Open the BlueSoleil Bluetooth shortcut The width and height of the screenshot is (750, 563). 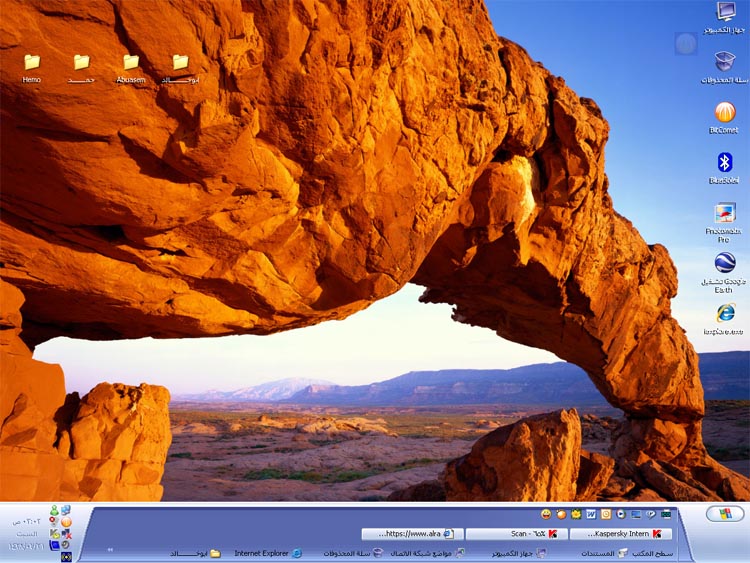click(725, 168)
